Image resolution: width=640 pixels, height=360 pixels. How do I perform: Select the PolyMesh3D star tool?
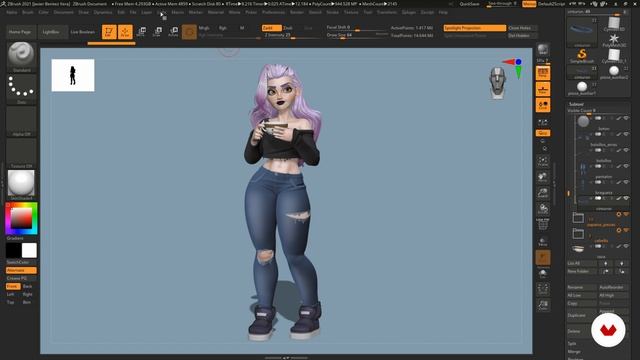click(613, 40)
